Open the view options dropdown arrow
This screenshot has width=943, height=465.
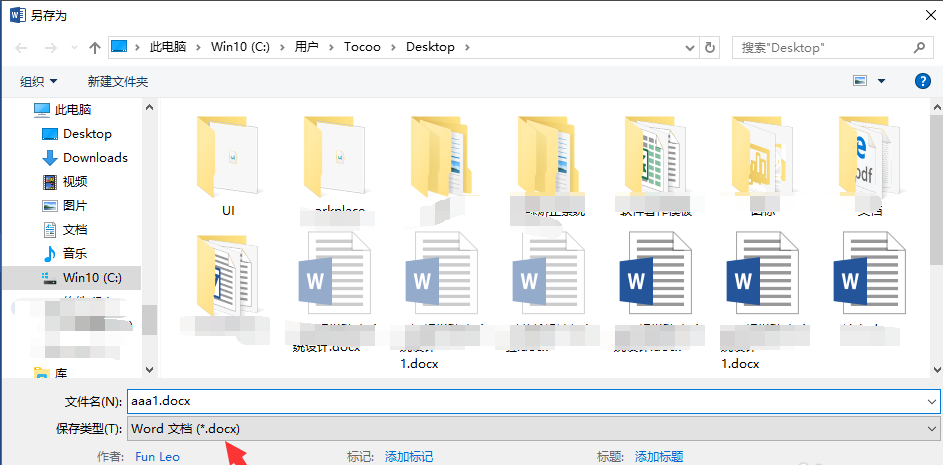coord(882,81)
